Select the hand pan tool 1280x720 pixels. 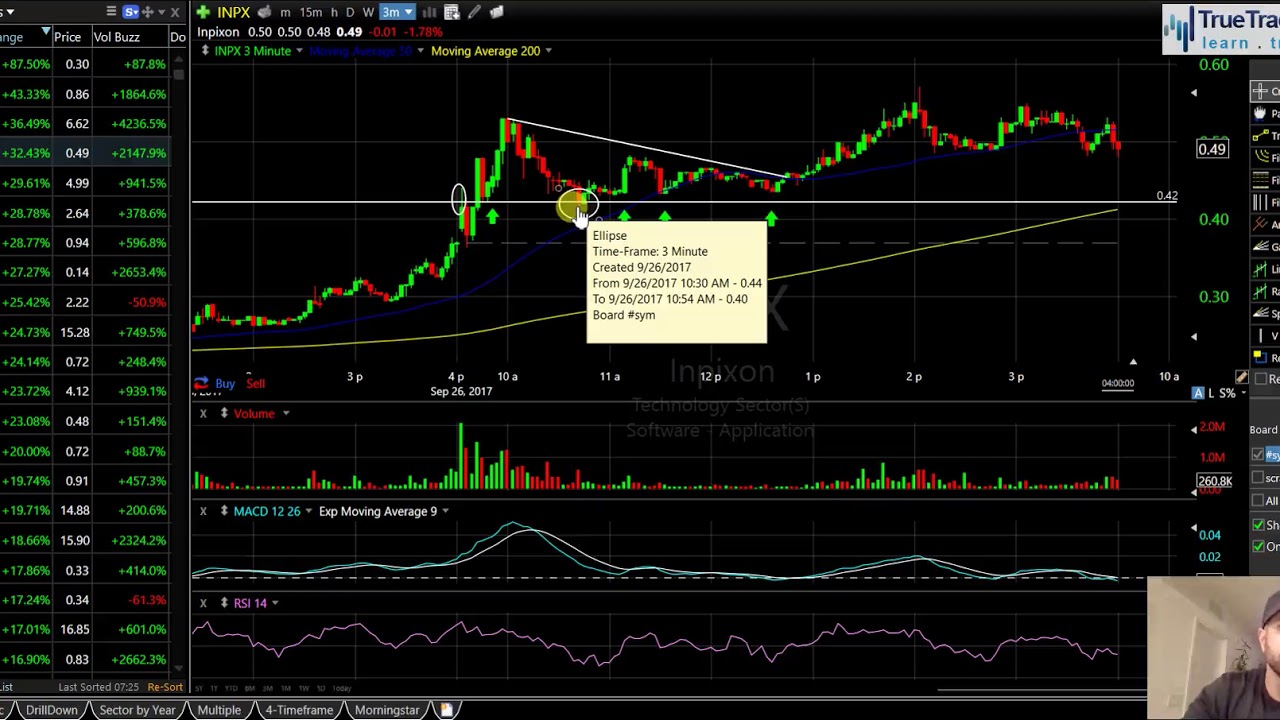point(1261,113)
